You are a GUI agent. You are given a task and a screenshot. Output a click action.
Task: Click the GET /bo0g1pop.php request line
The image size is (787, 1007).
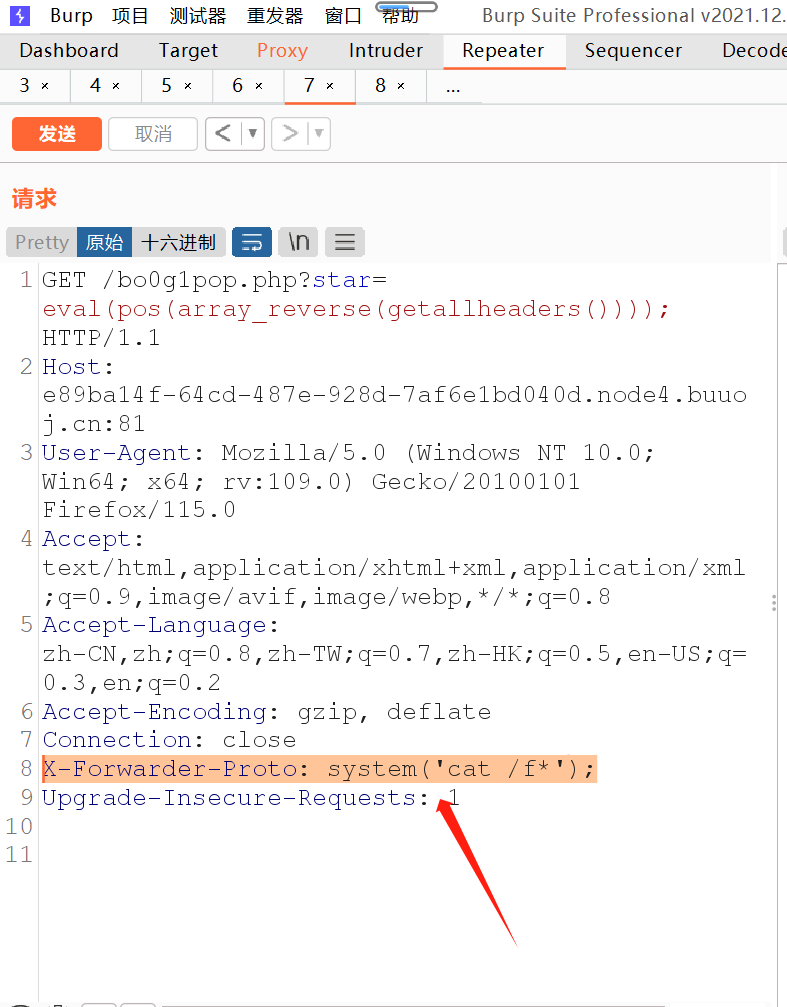pyautogui.click(x=215, y=281)
